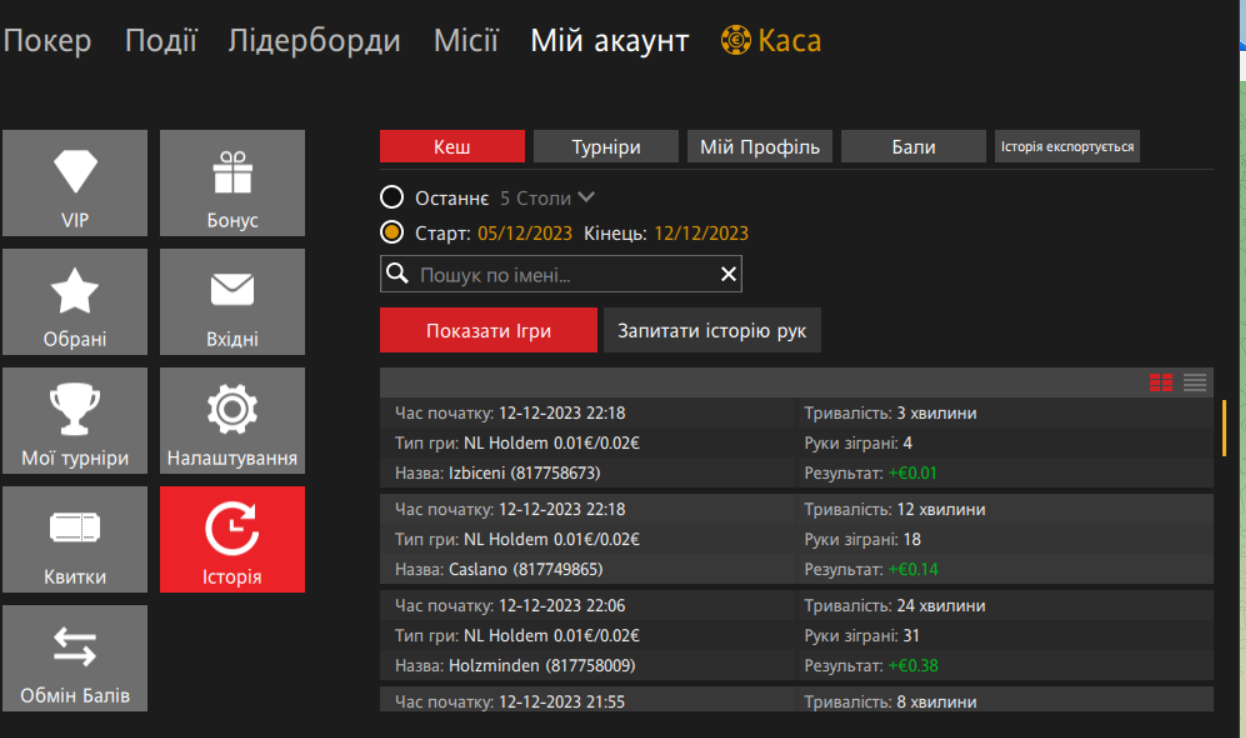Switch to list view lines icon
Image resolution: width=1246 pixels, height=738 pixels.
coord(1195,382)
